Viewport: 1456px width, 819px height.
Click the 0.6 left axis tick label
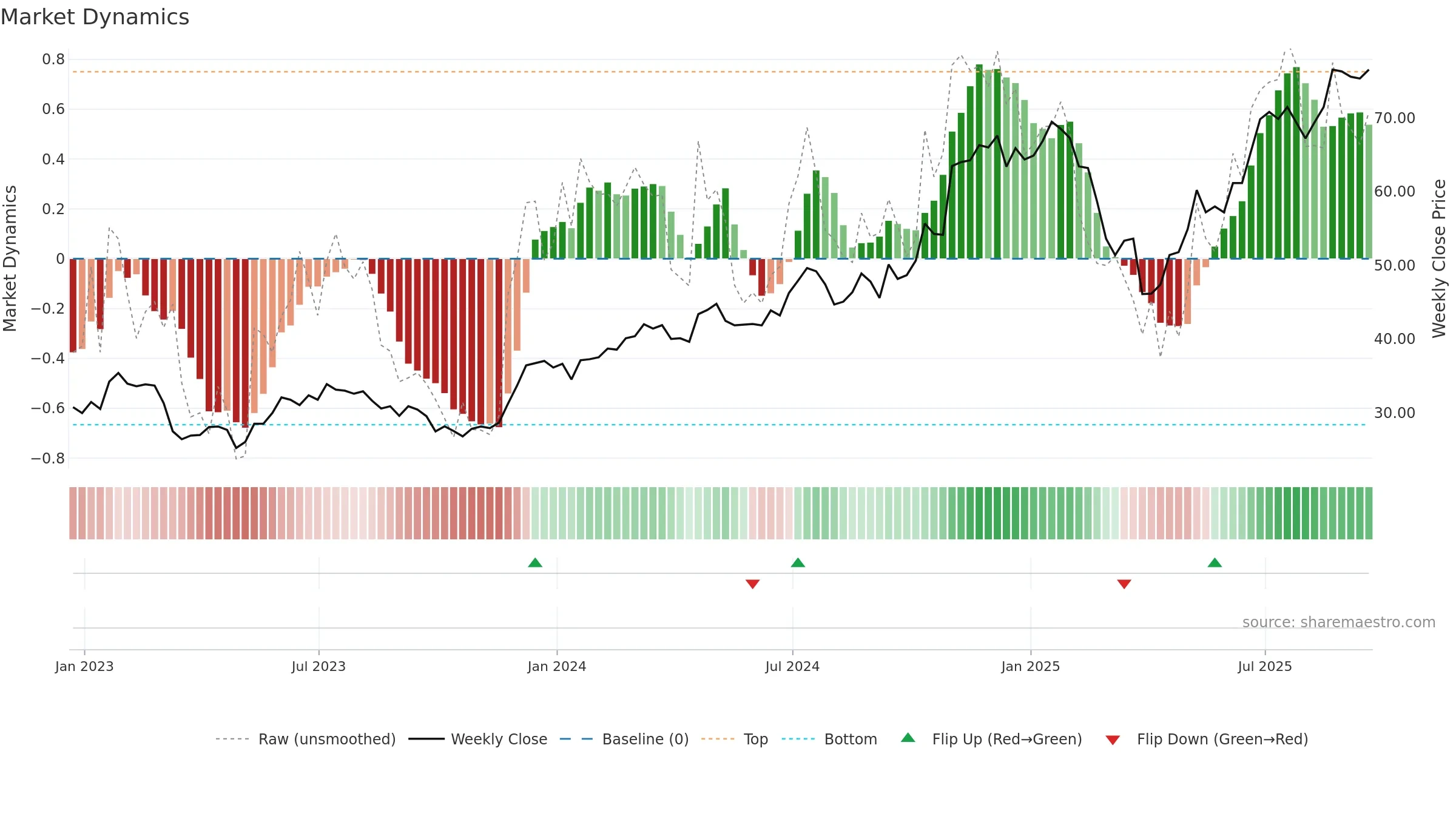[53, 109]
